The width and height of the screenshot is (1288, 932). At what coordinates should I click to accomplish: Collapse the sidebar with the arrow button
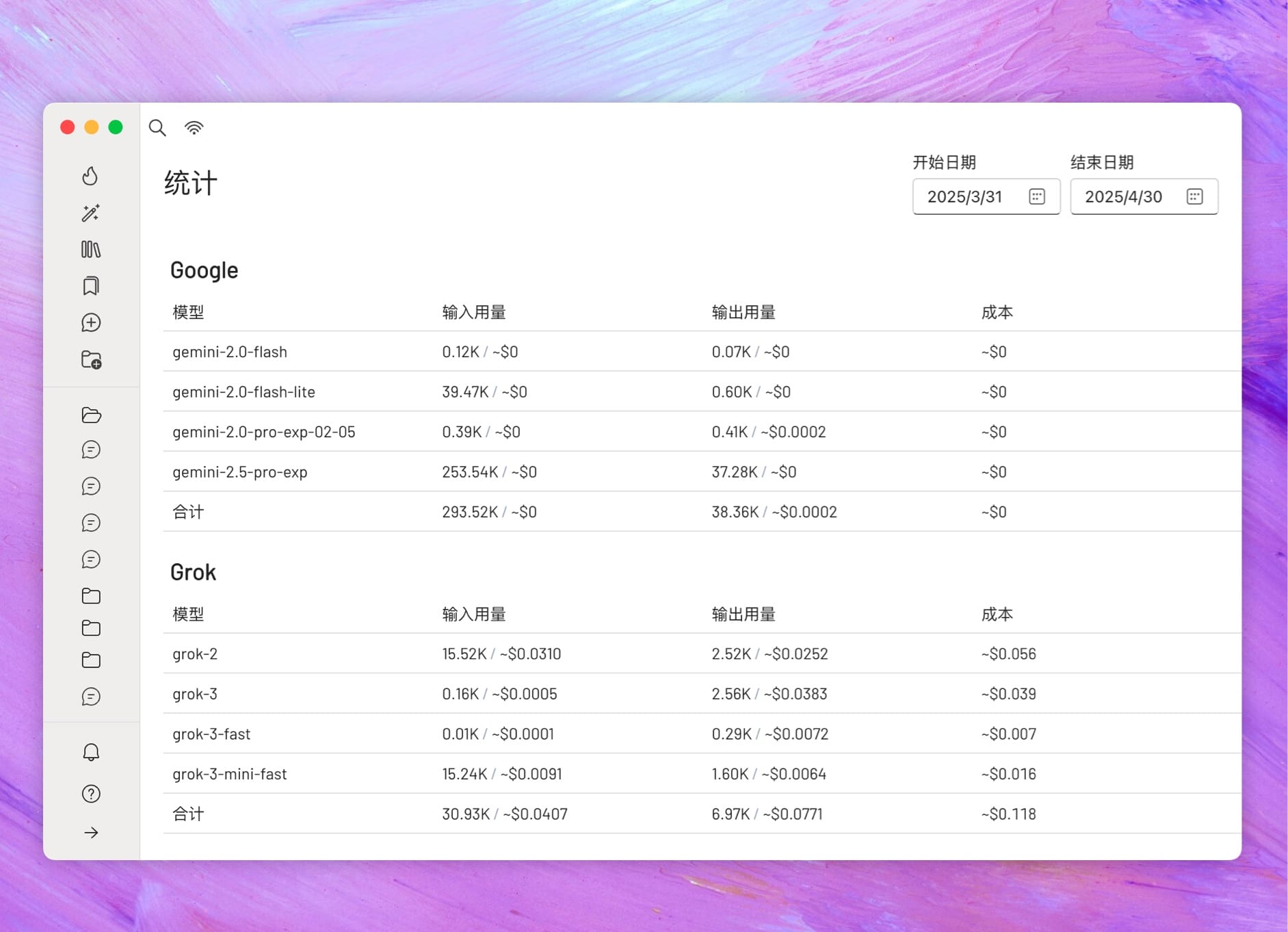tap(90, 833)
